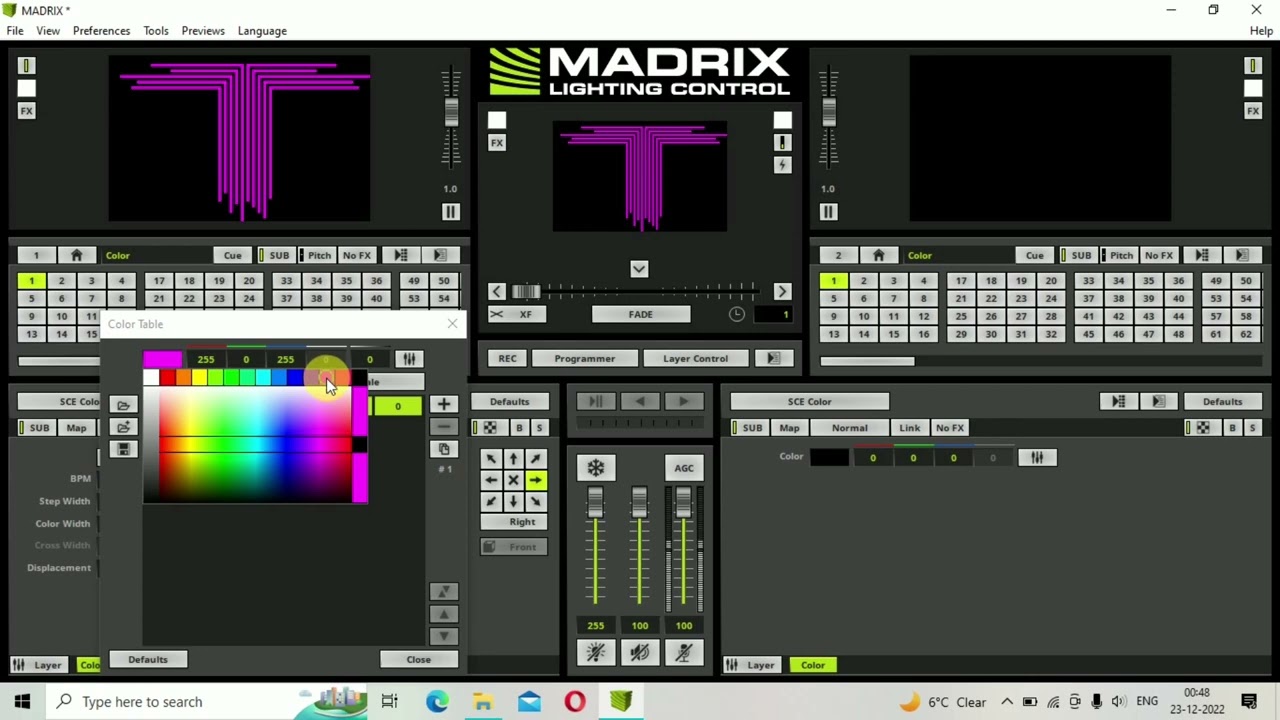Click the icon button beside Layer Control
The height and width of the screenshot is (720, 1280).
coord(773,358)
